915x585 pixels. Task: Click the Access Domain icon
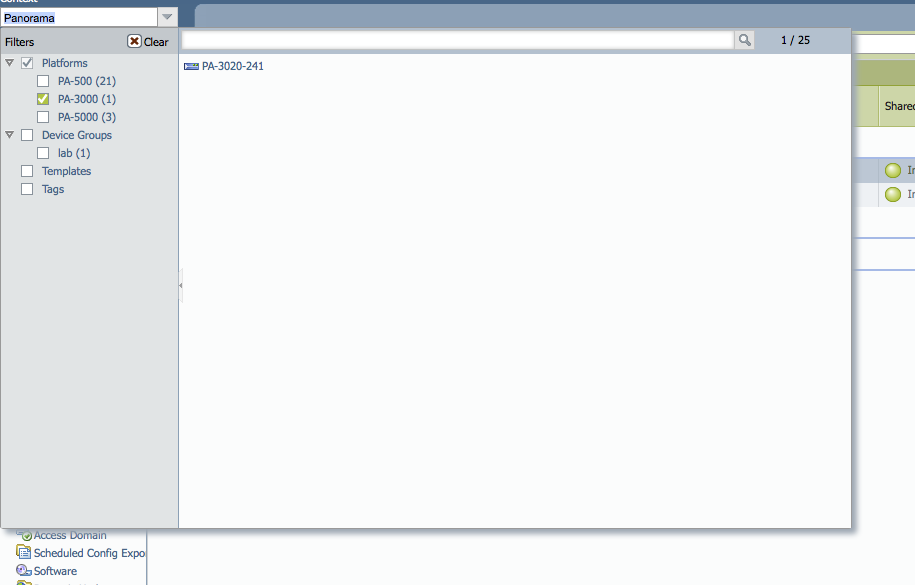click(x=24, y=535)
